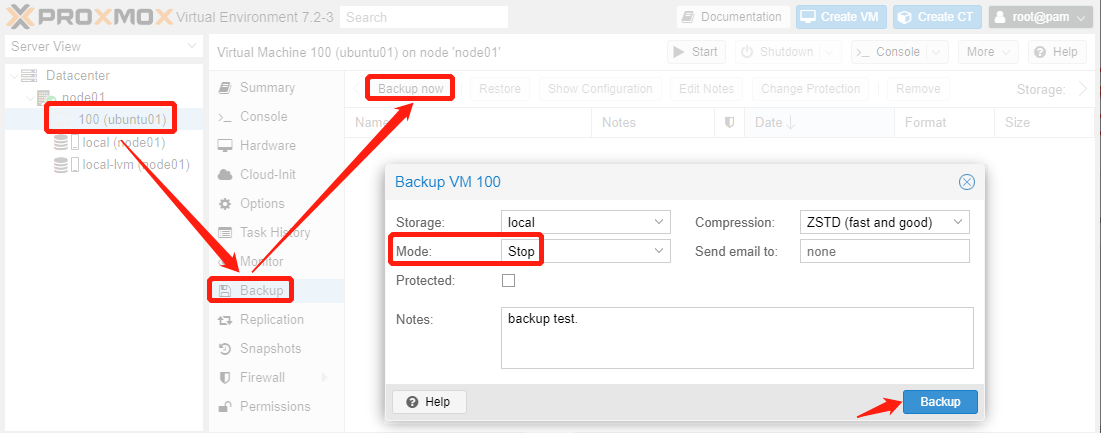Open the Firewall tab
The height and width of the screenshot is (433, 1101).
pos(277,378)
